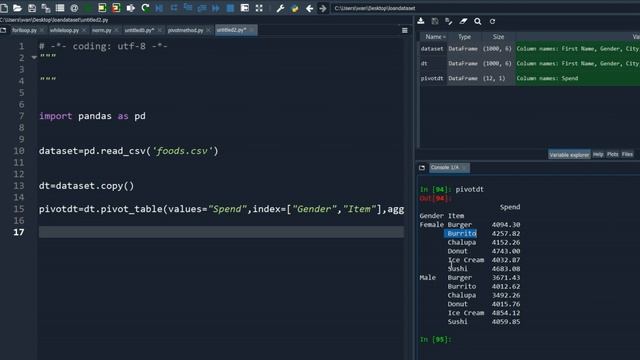
Task: Click the read_csv 'foods.csv' line
Action: pos(129,151)
